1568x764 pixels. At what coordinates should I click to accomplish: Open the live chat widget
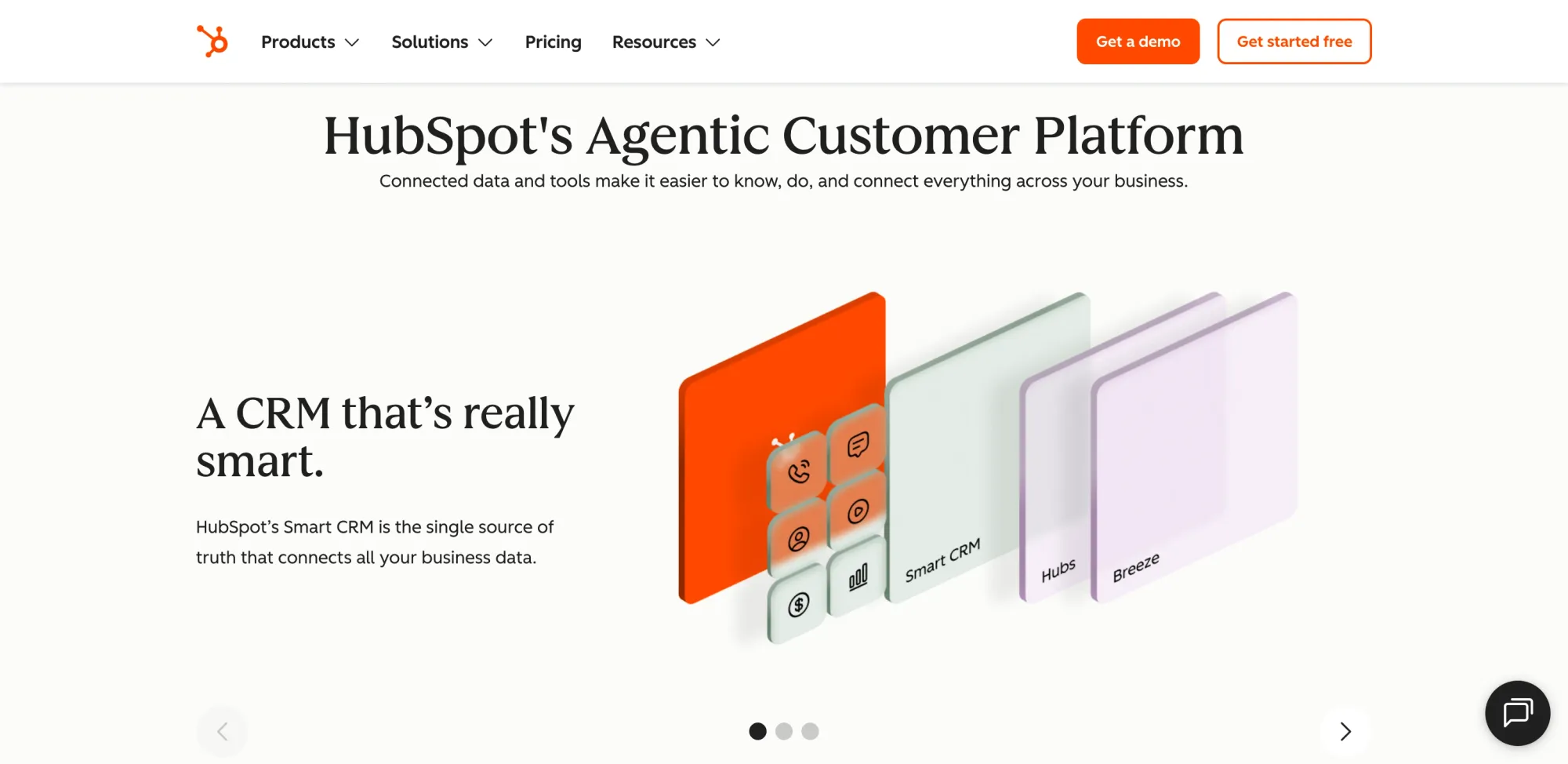coord(1518,713)
